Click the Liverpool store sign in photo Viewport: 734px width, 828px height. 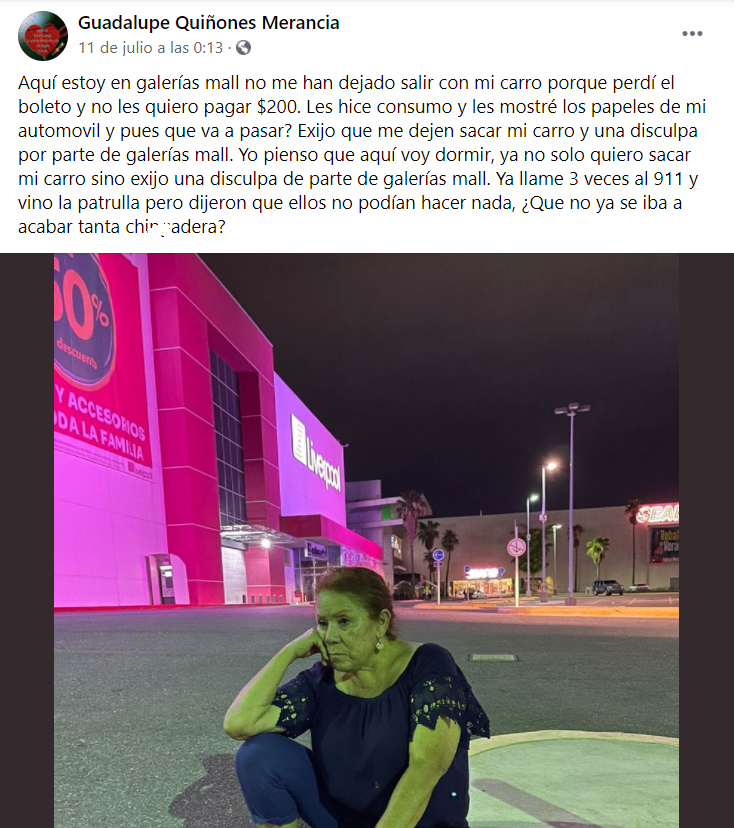pos(316,452)
